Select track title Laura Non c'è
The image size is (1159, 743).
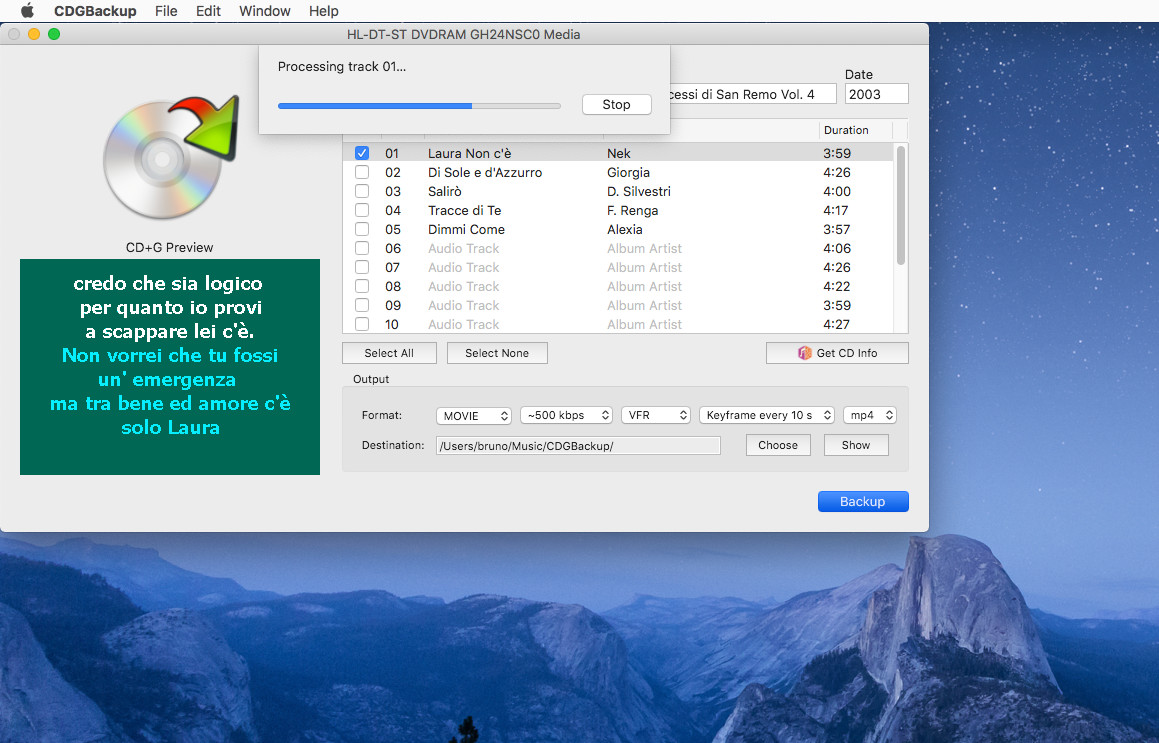point(469,153)
